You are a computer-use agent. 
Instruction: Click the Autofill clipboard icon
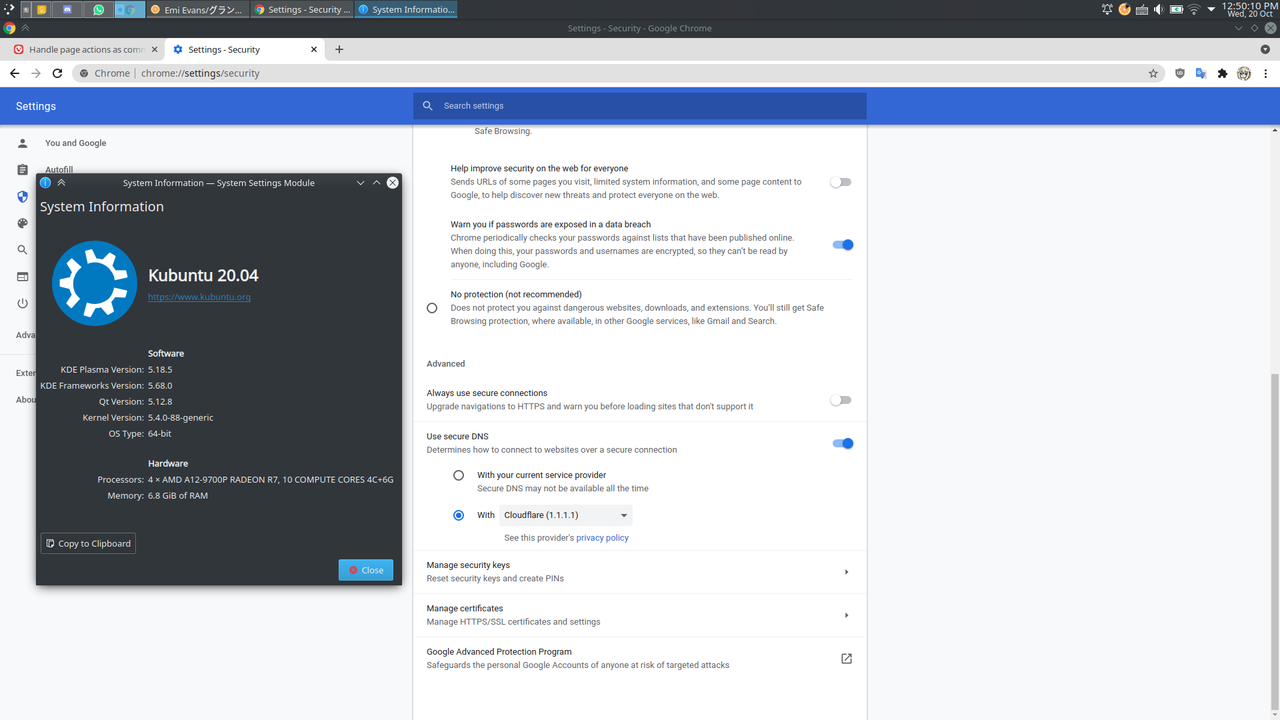(x=23, y=170)
